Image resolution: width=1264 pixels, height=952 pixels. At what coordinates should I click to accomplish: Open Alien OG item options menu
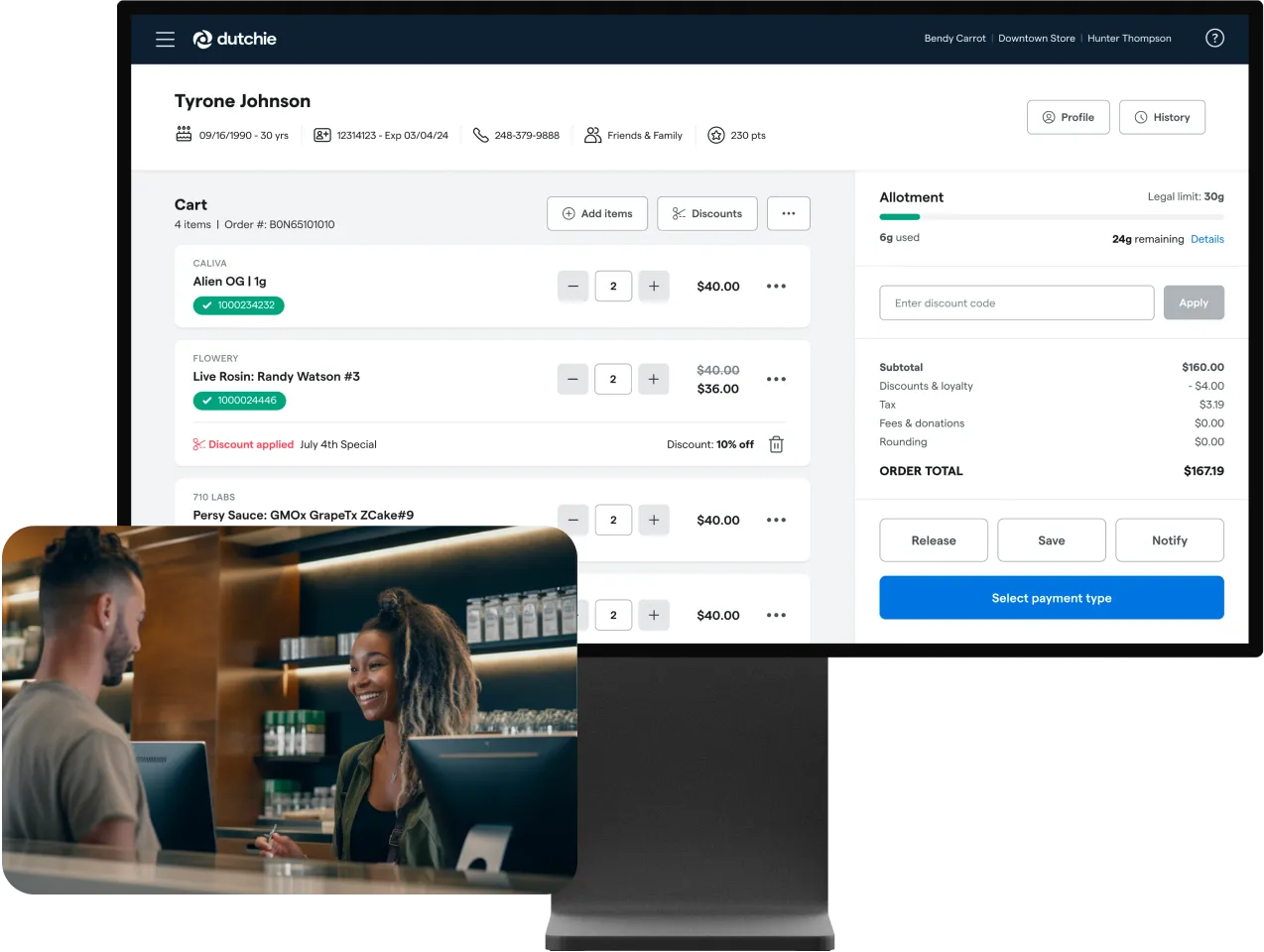click(776, 286)
